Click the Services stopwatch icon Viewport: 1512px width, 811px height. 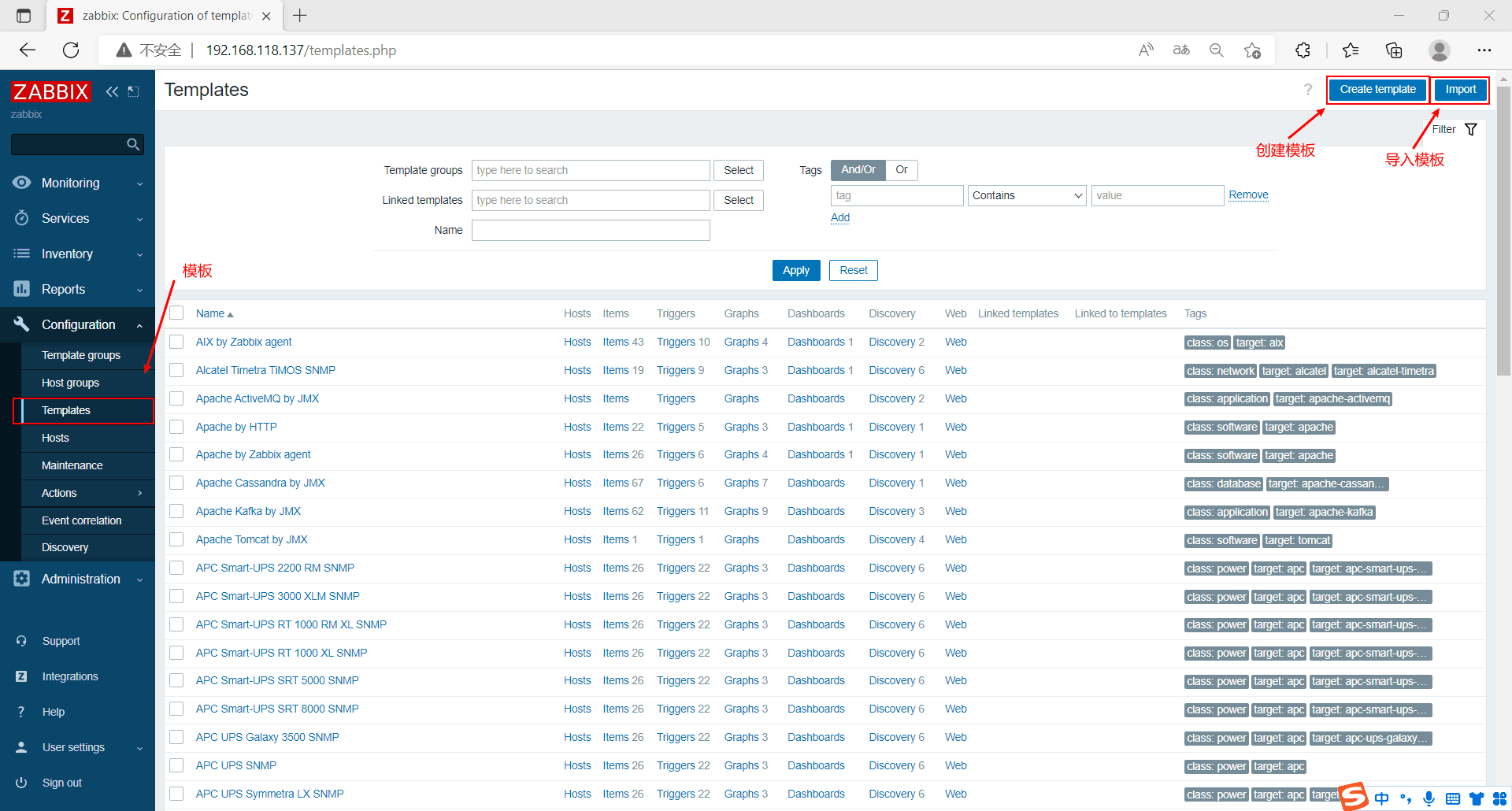pos(22,218)
